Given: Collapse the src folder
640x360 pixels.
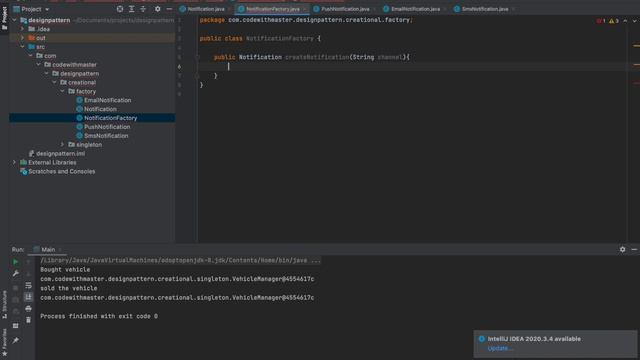Looking at the screenshot, I should (22, 47).
